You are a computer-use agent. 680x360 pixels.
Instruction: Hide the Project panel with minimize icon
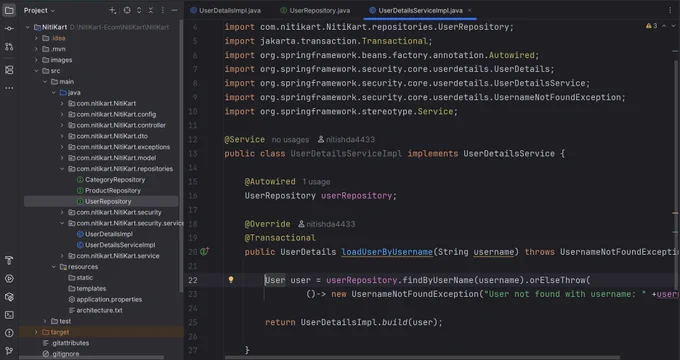click(x=174, y=10)
